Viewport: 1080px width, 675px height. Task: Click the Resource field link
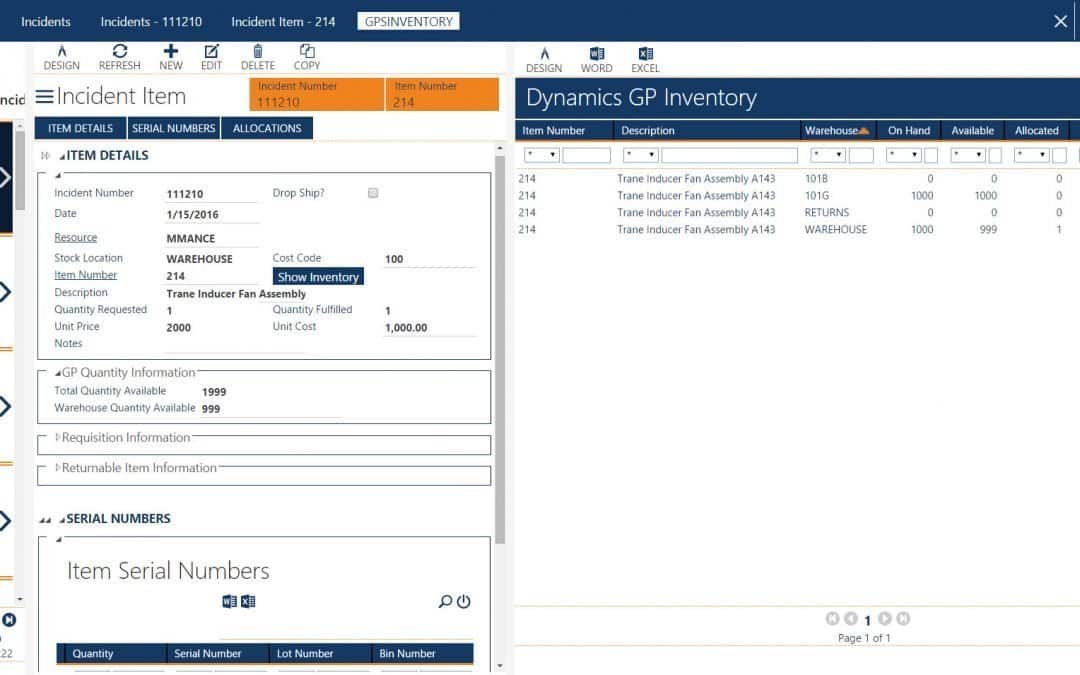coord(77,237)
